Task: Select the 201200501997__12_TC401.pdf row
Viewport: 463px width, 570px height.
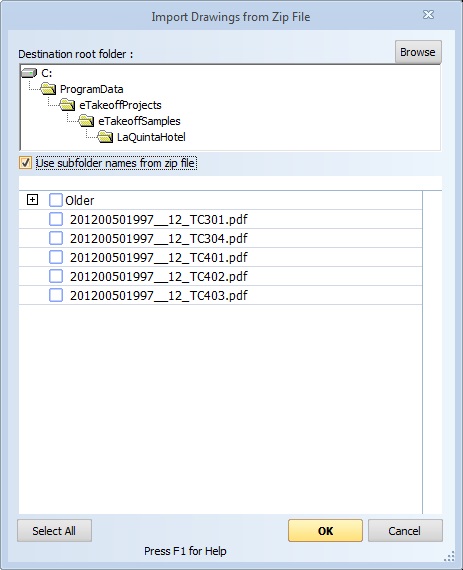Action: (221, 257)
